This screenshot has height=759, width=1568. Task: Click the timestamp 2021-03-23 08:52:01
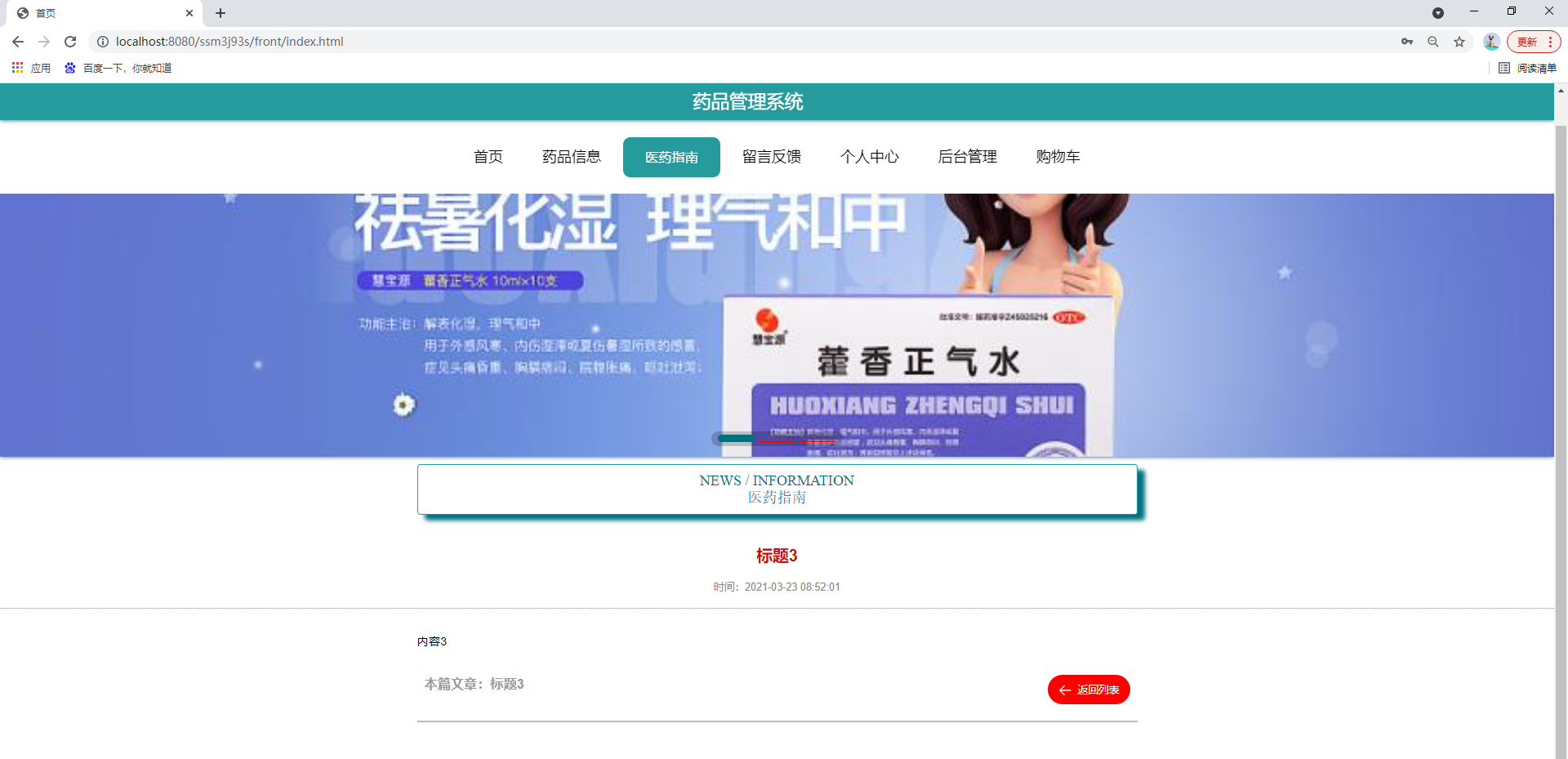[x=792, y=587]
